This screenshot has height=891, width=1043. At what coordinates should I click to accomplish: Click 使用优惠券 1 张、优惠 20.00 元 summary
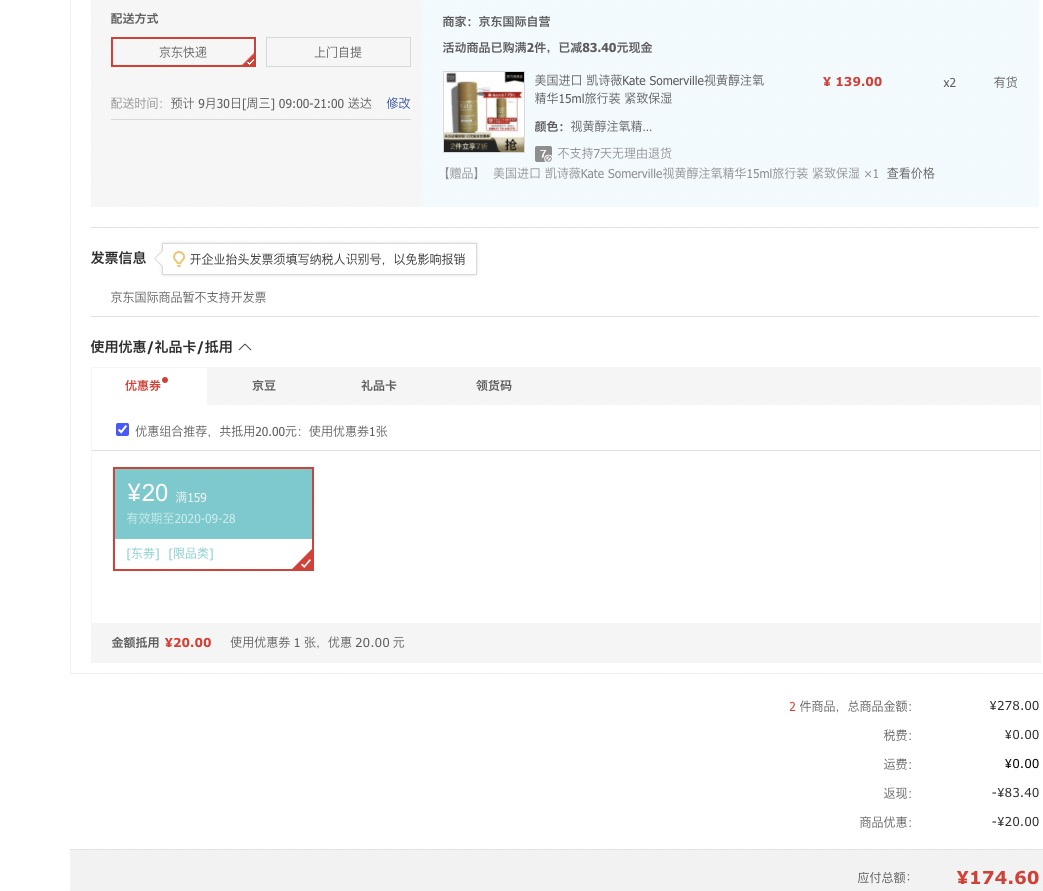click(x=317, y=643)
